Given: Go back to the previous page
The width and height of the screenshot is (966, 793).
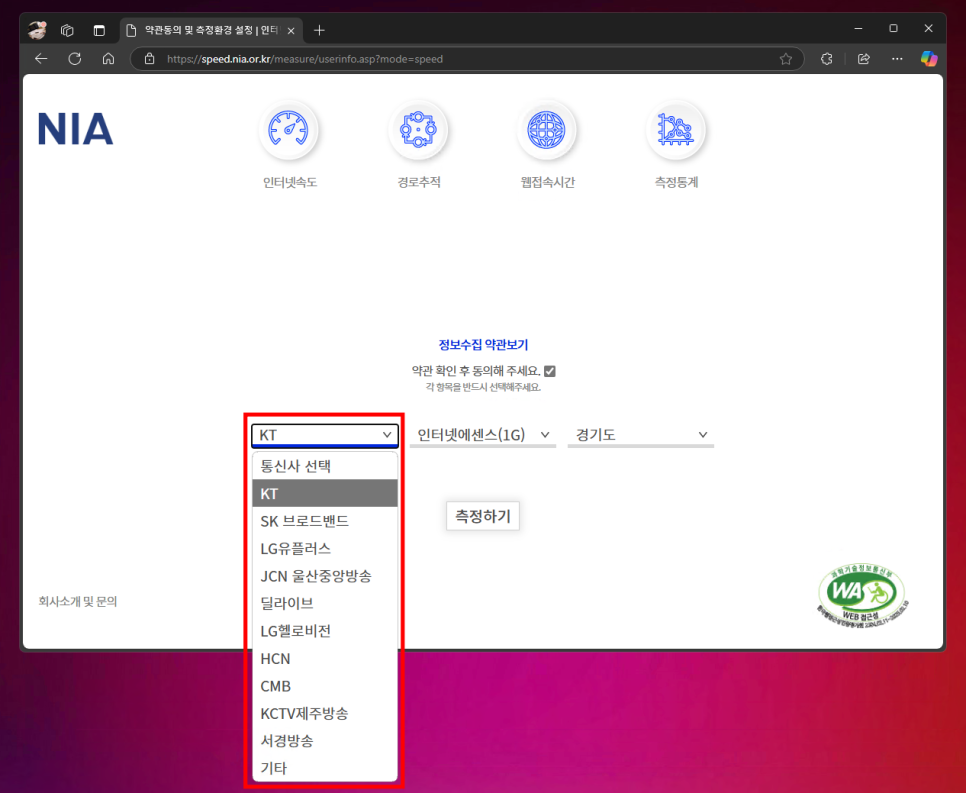Looking at the screenshot, I should pyautogui.click(x=41, y=59).
